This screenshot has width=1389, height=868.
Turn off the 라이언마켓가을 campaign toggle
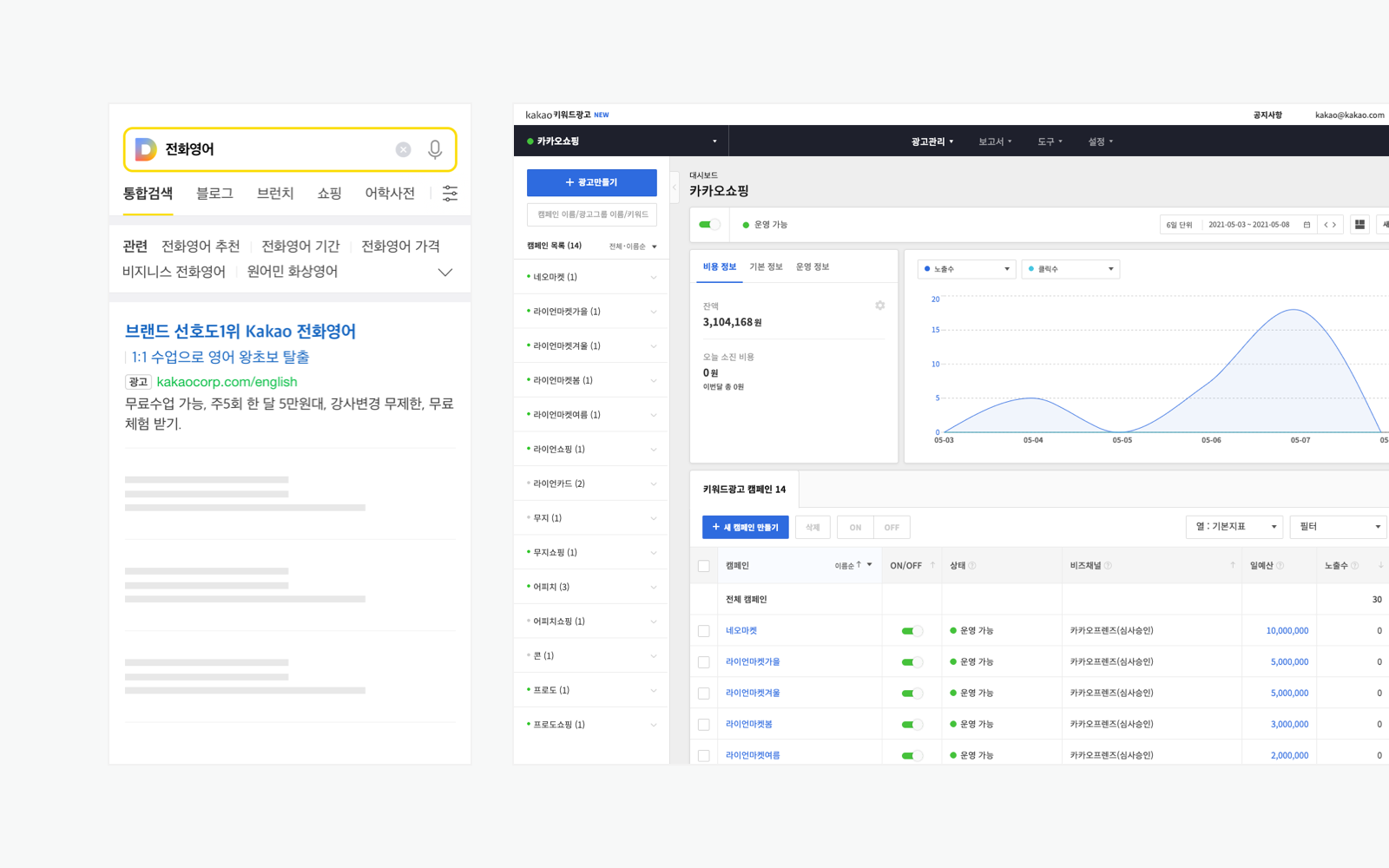click(911, 662)
